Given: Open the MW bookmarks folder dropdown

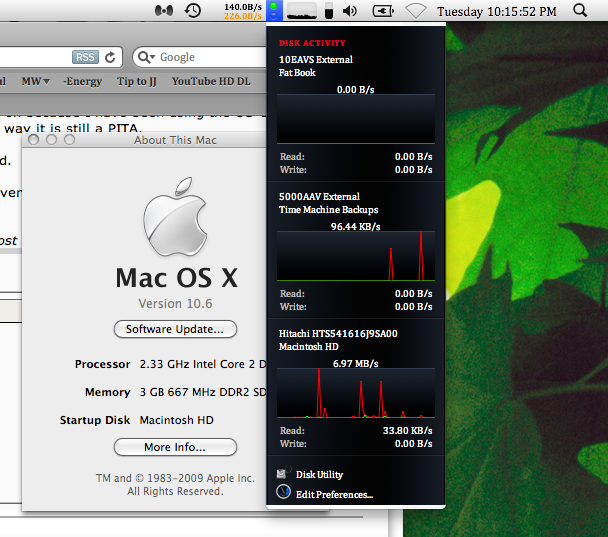Looking at the screenshot, I should click(x=36, y=81).
